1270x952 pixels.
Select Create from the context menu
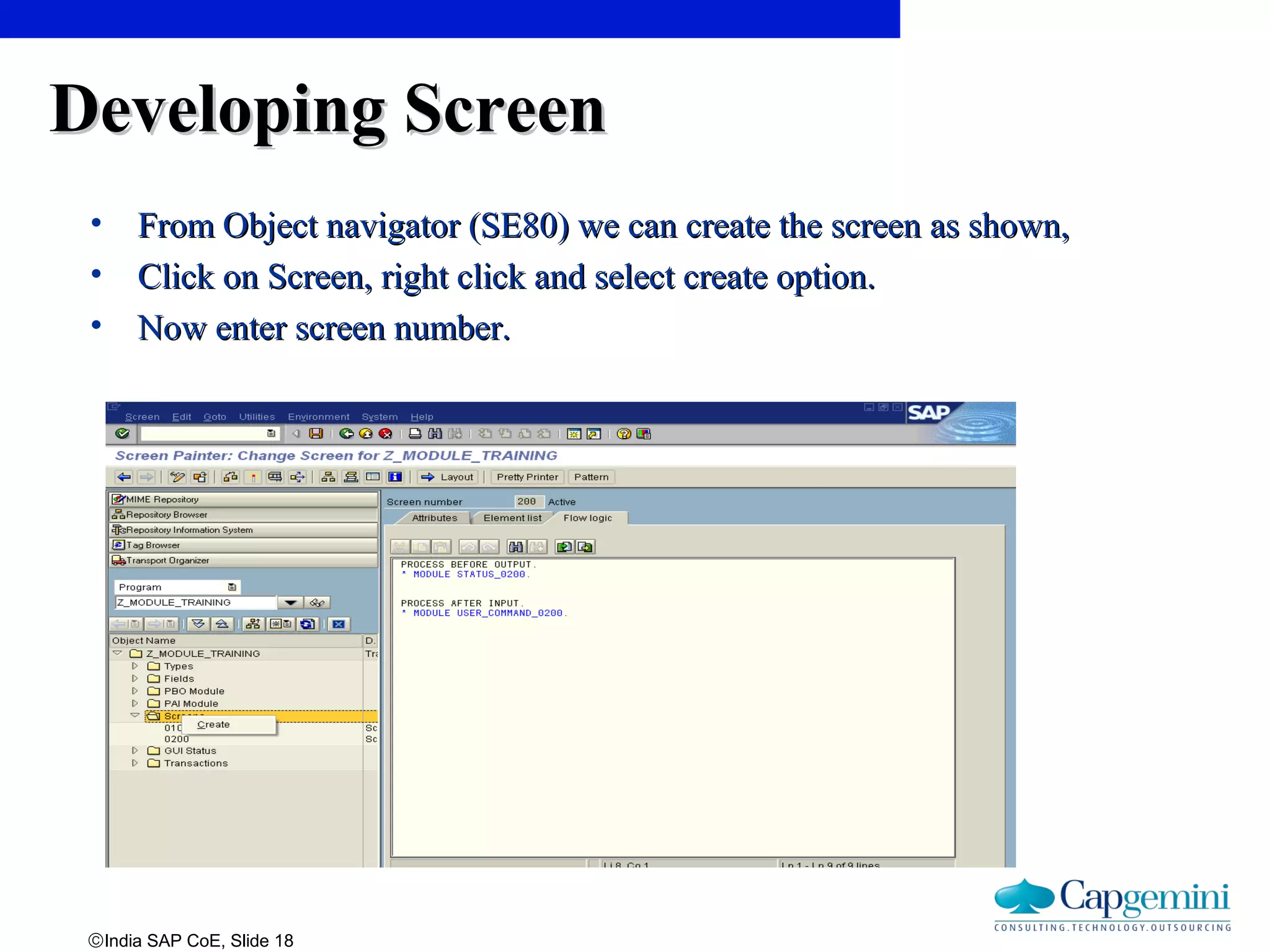click(214, 725)
